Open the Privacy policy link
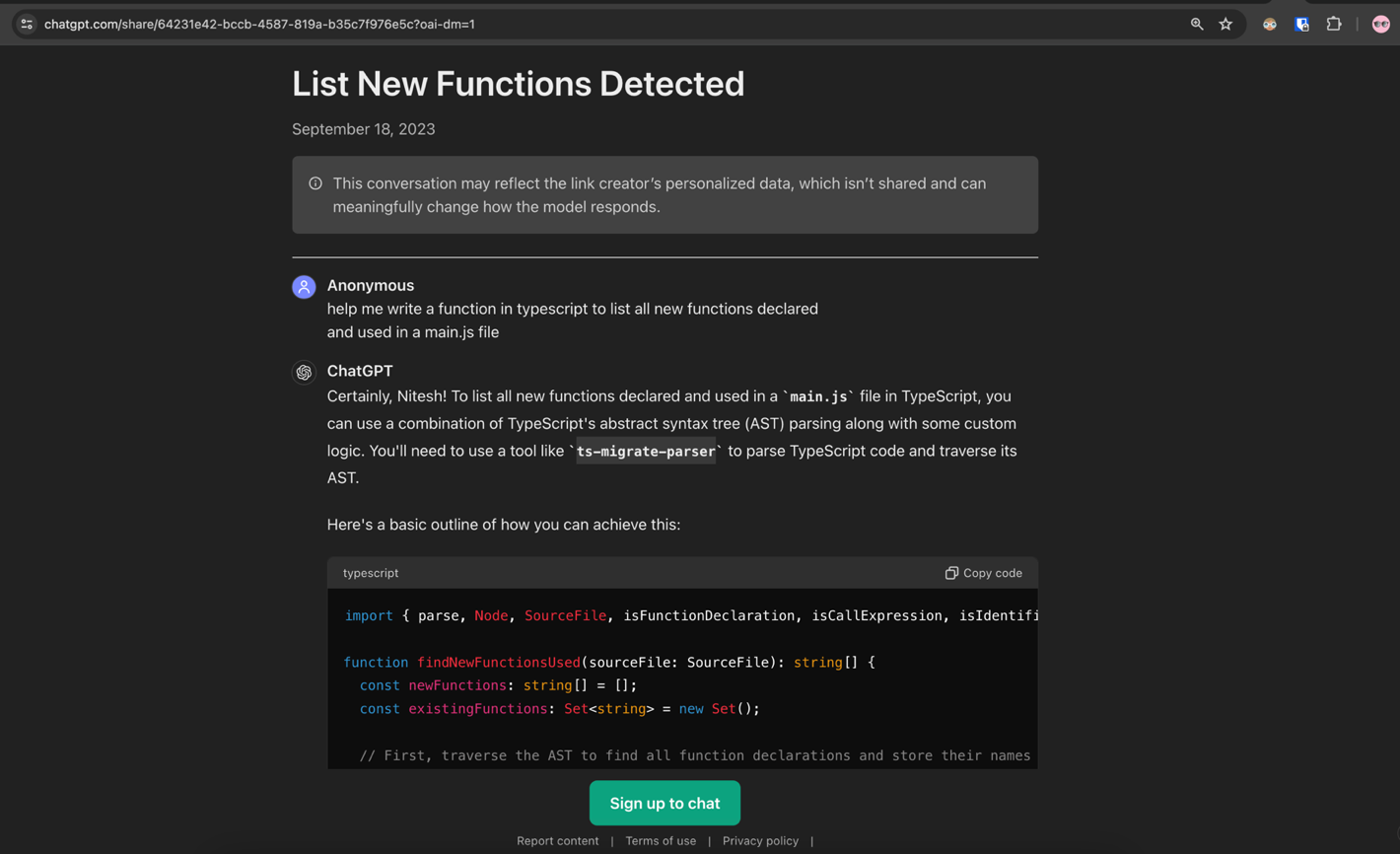The width and height of the screenshot is (1400, 854). 760,841
